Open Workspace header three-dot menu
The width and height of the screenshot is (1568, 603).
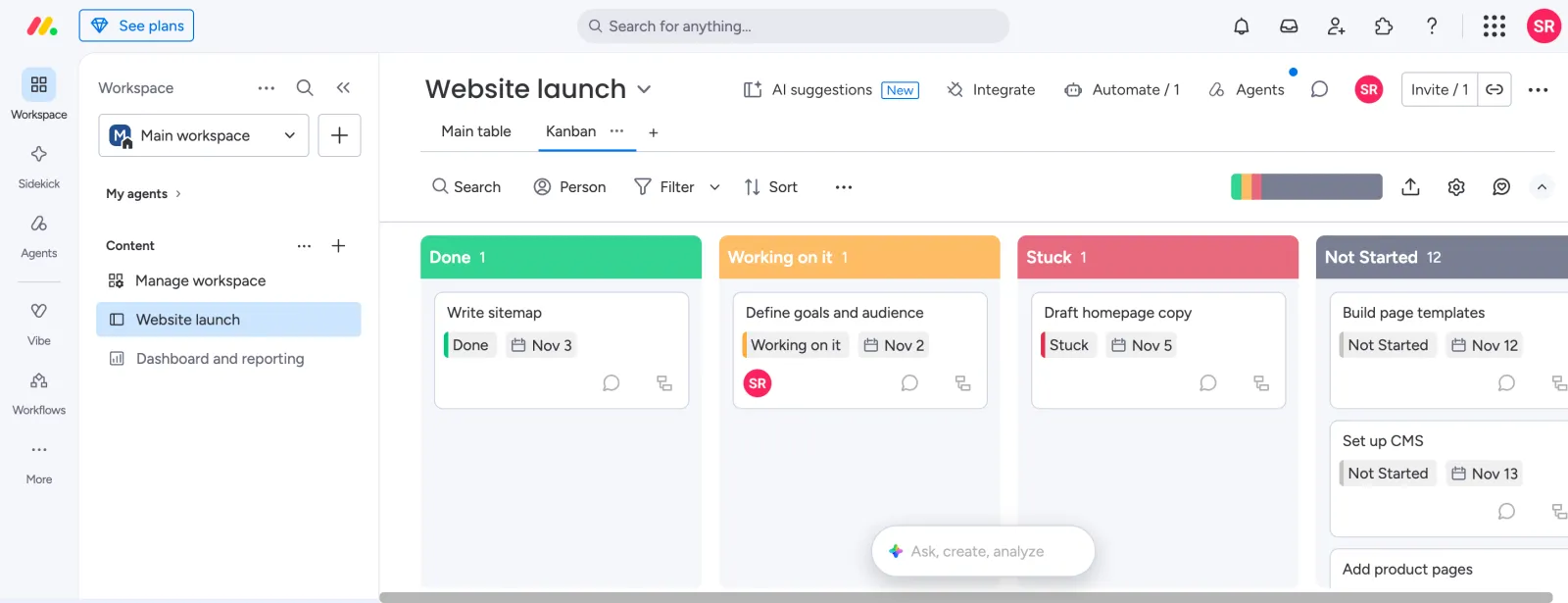point(266,87)
